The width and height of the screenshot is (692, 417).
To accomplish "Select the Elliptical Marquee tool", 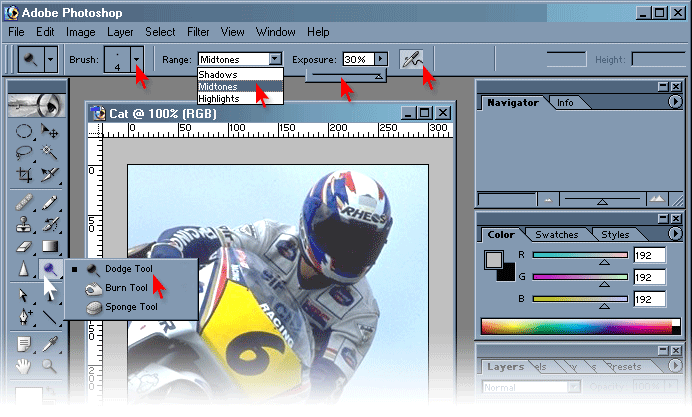I will 24,131.
